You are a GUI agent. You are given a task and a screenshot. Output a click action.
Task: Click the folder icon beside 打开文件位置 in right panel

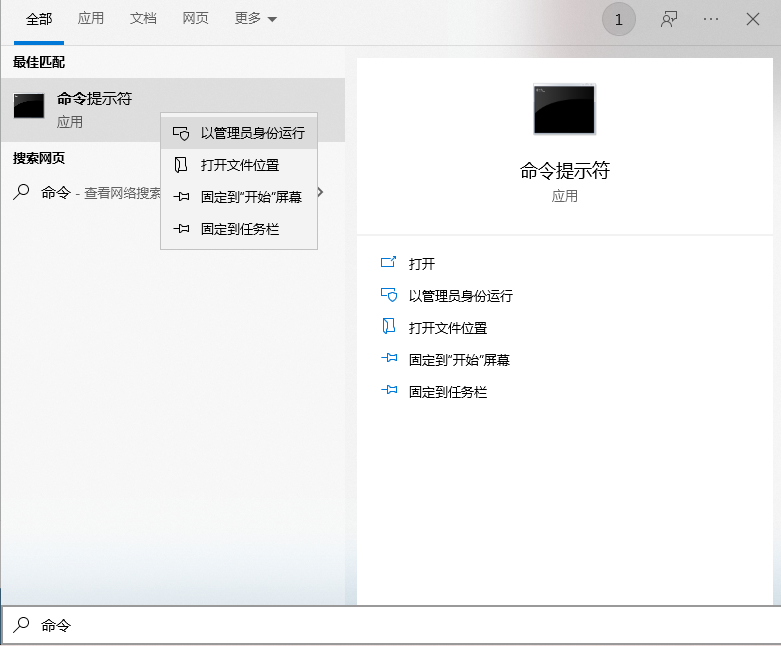pos(389,328)
